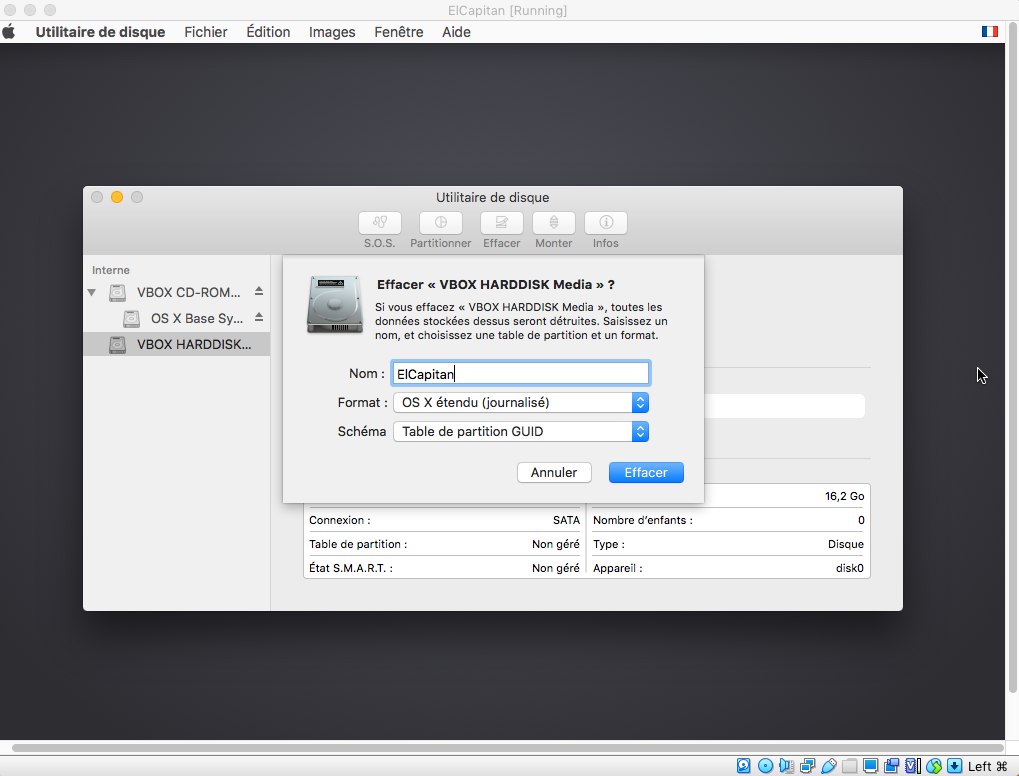The width and height of the screenshot is (1019, 776).
Task: Open the Fichier menu
Action: (x=205, y=32)
